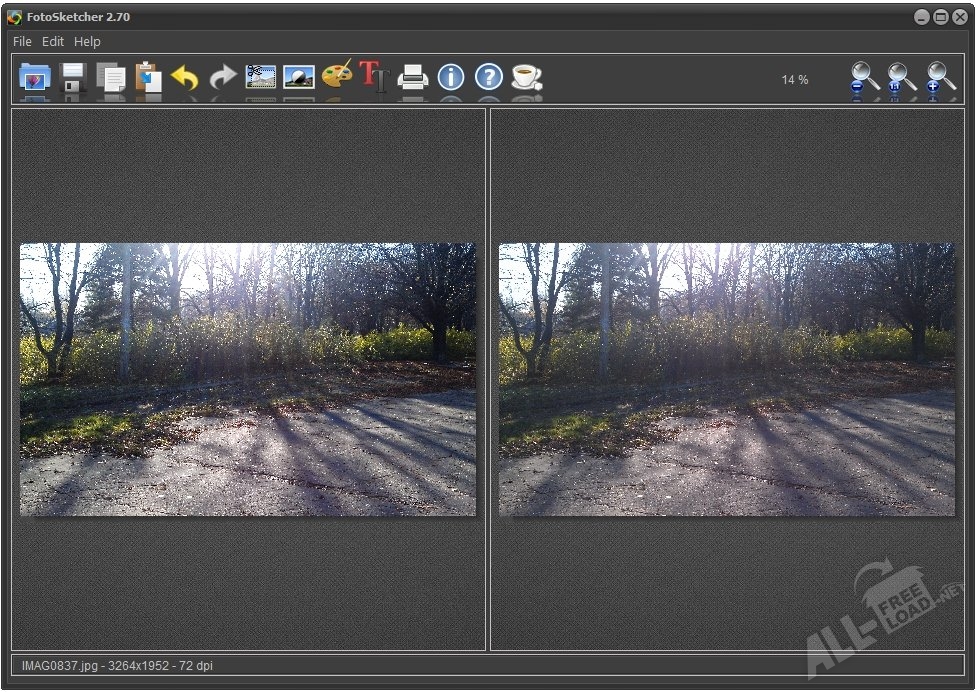
Task: Add text using the red T icon
Action: pyautogui.click(x=374, y=77)
